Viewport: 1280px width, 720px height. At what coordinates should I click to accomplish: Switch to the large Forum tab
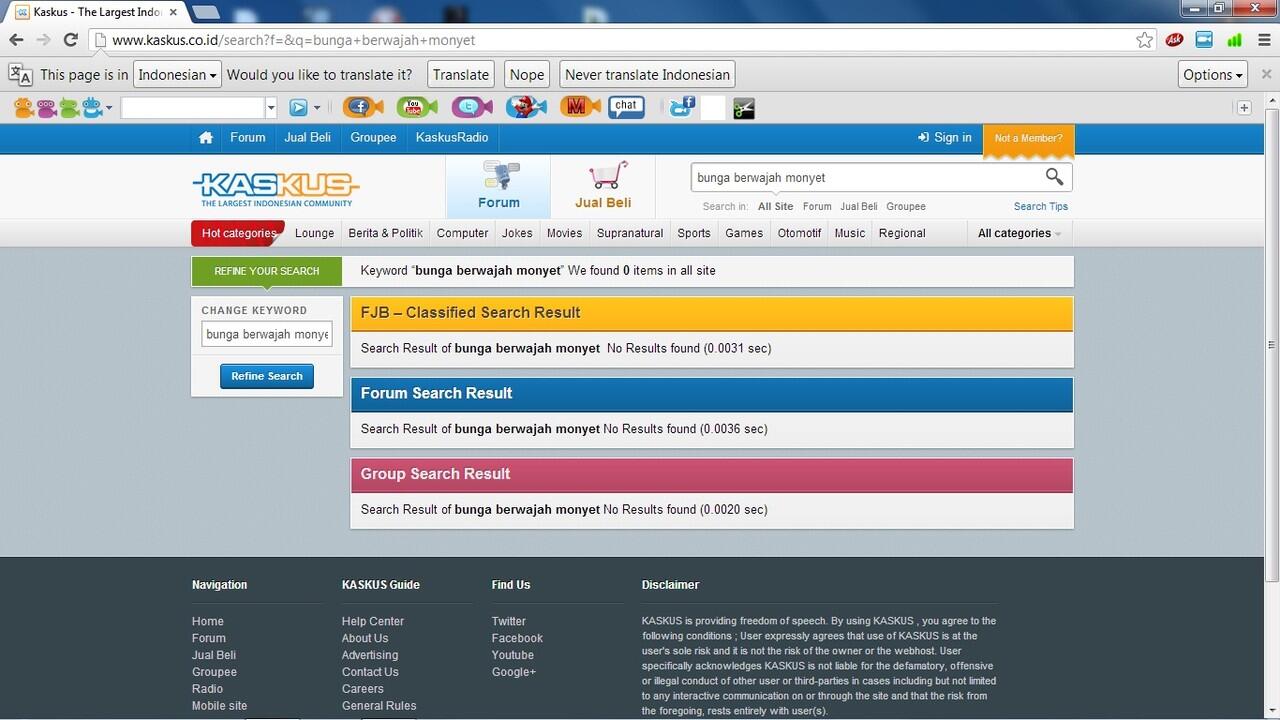[498, 187]
